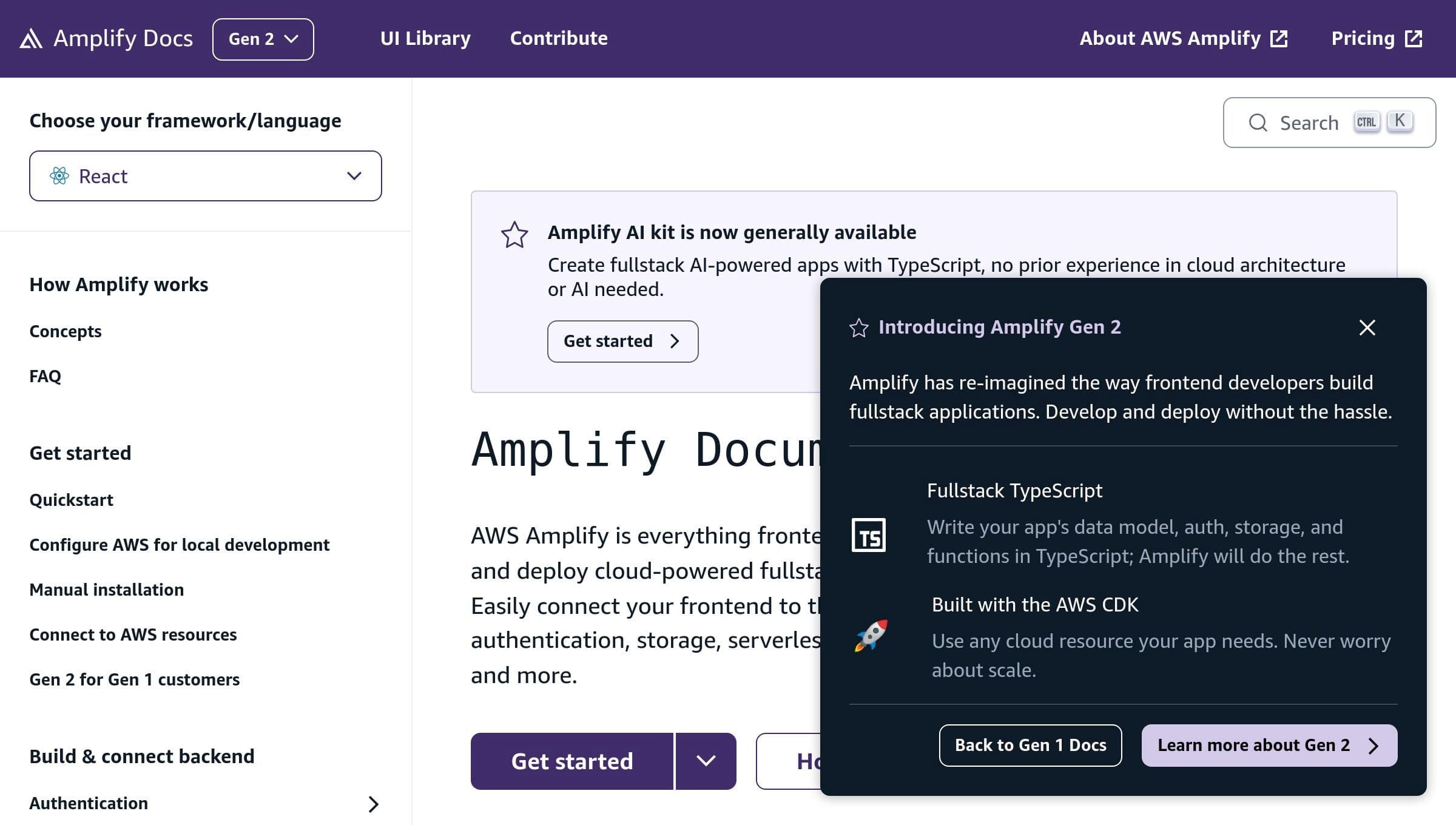
Task: Open the Gen 2 version dropdown
Action: click(x=263, y=38)
